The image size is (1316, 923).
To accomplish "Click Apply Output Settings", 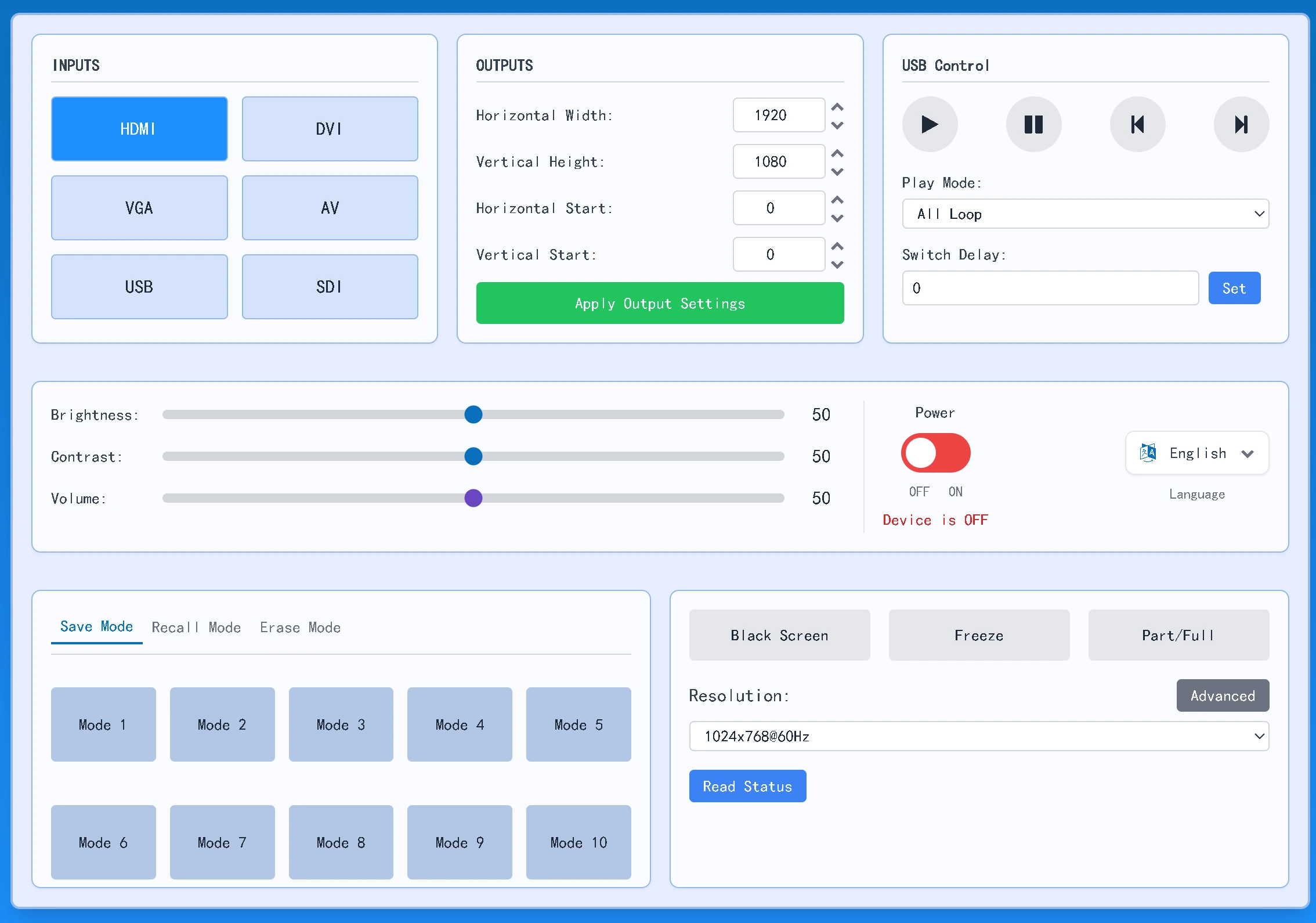I will [x=660, y=303].
